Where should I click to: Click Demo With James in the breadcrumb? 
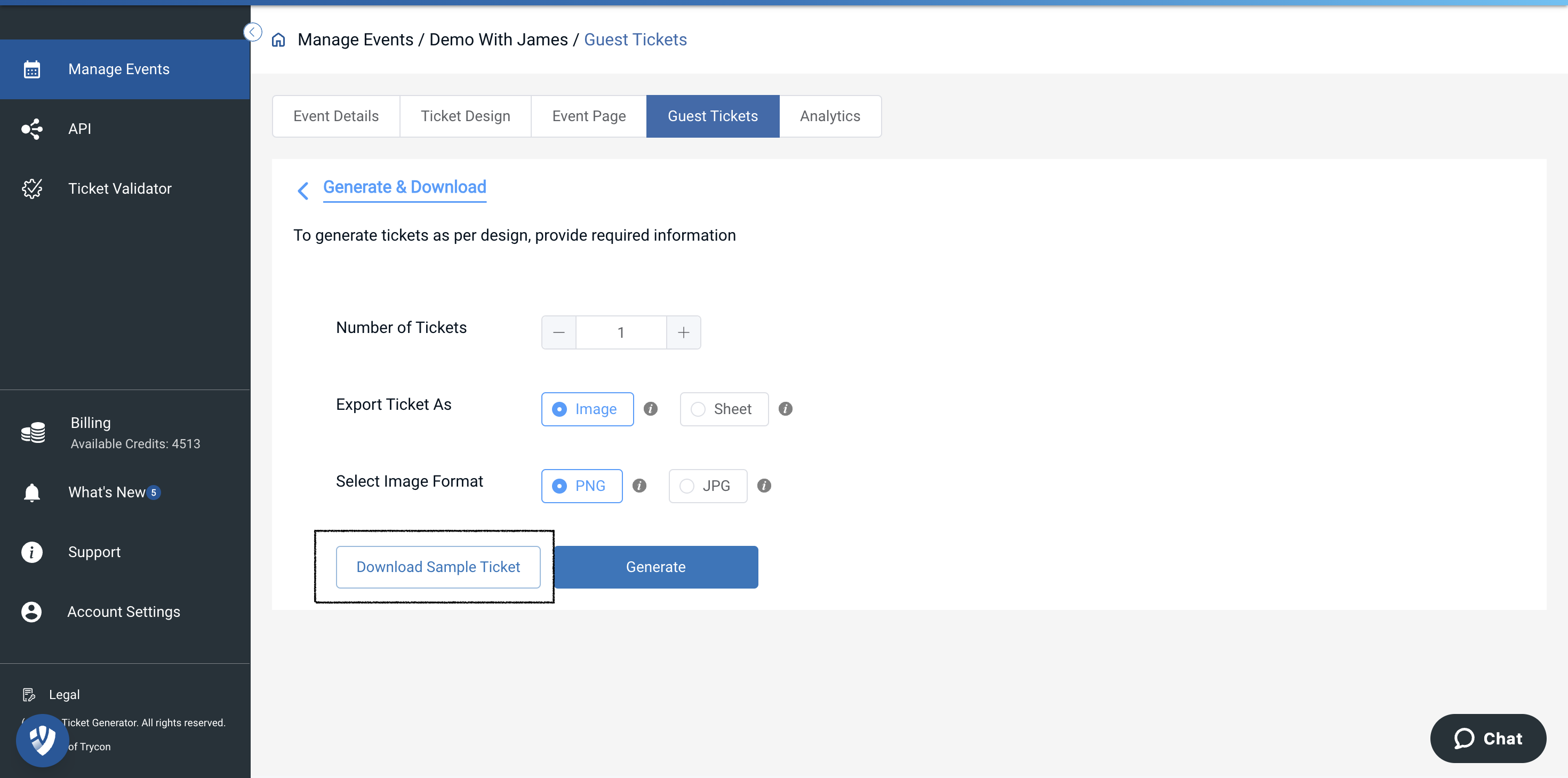(x=499, y=39)
